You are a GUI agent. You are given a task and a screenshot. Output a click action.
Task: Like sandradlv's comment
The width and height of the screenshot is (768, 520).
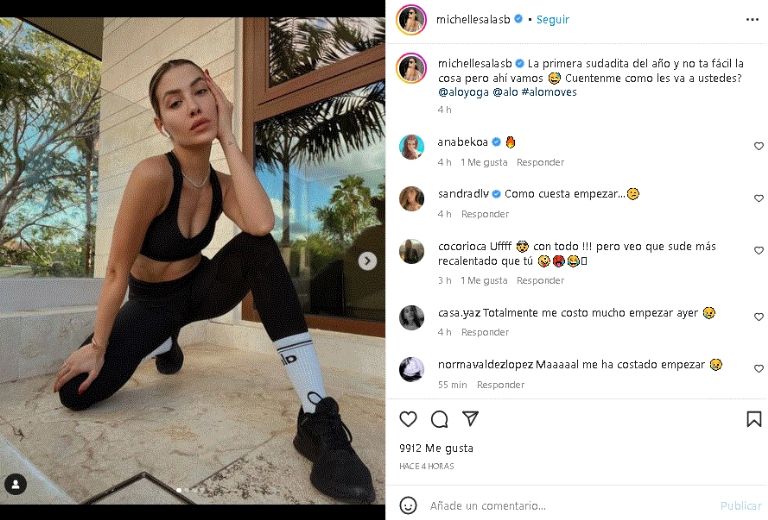point(758,198)
